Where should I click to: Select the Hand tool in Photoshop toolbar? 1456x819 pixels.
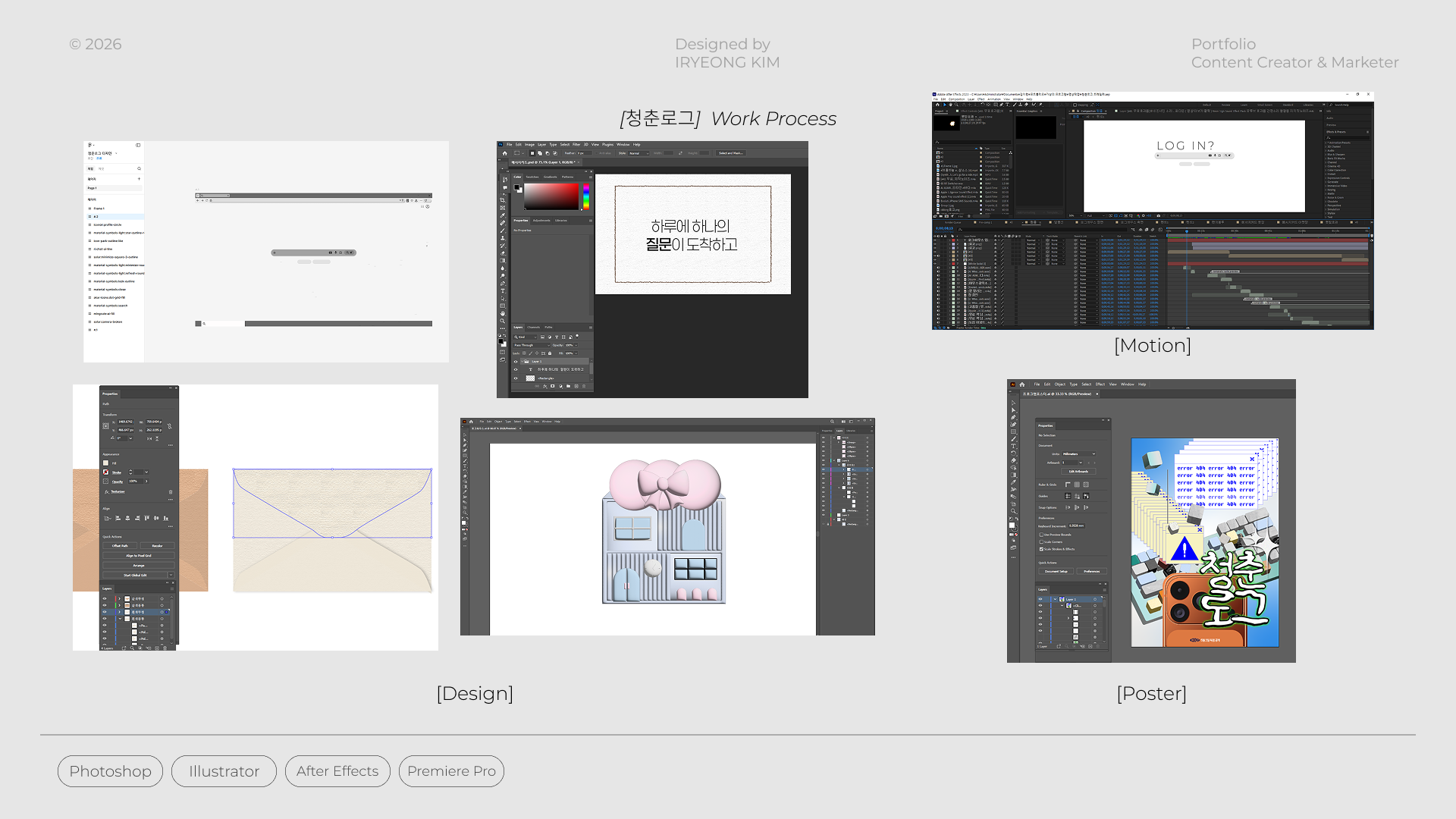coord(502,313)
